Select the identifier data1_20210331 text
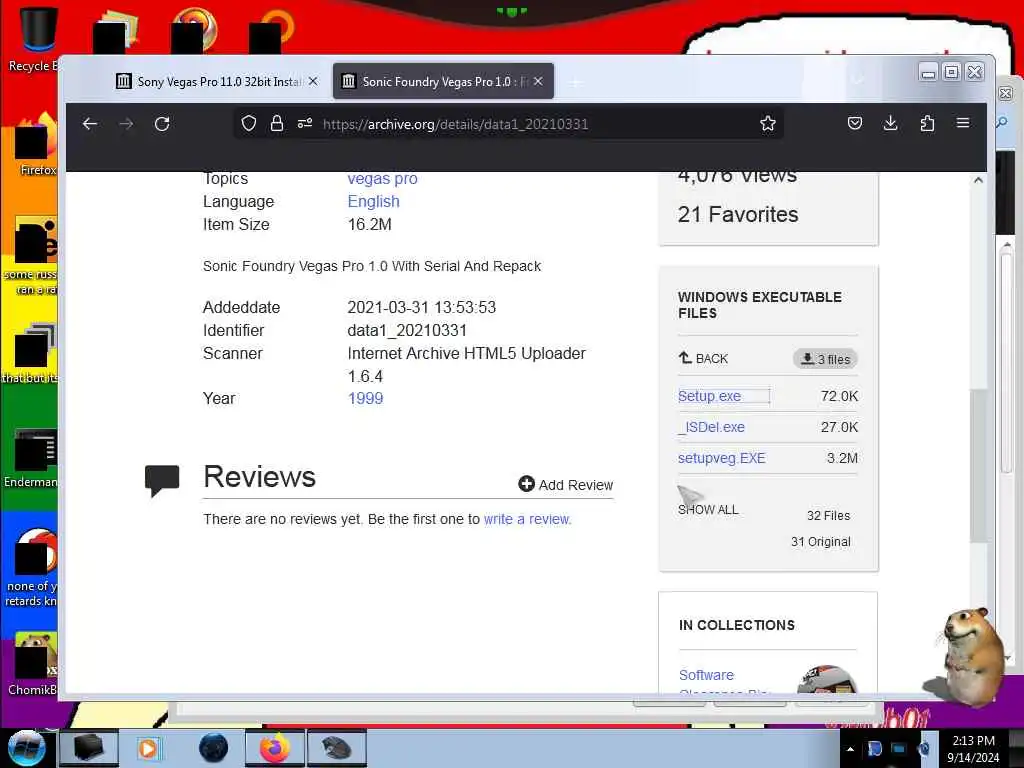1024x768 pixels. pyautogui.click(x=407, y=330)
